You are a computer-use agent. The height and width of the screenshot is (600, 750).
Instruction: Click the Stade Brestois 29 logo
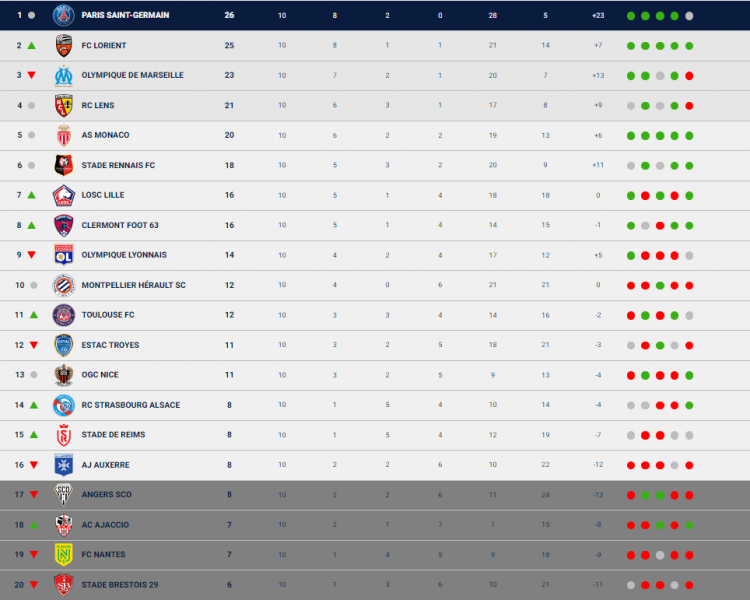pos(64,585)
